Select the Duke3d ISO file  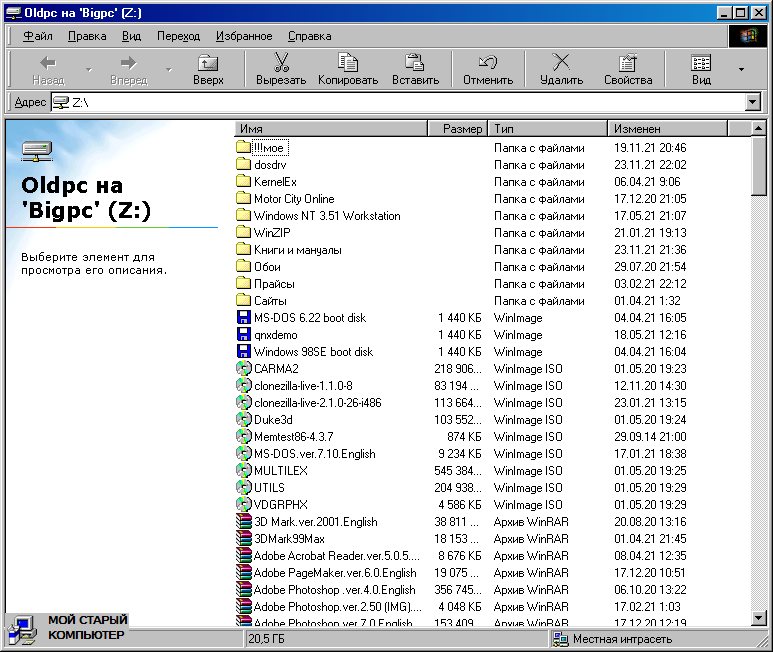[274, 420]
